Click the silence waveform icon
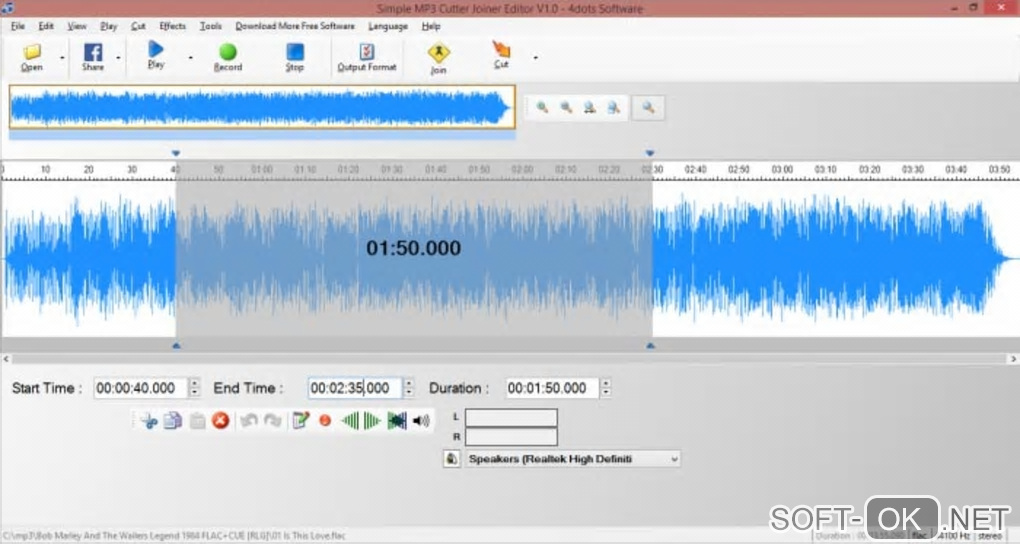Image resolution: width=1020 pixels, height=544 pixels. coord(397,421)
